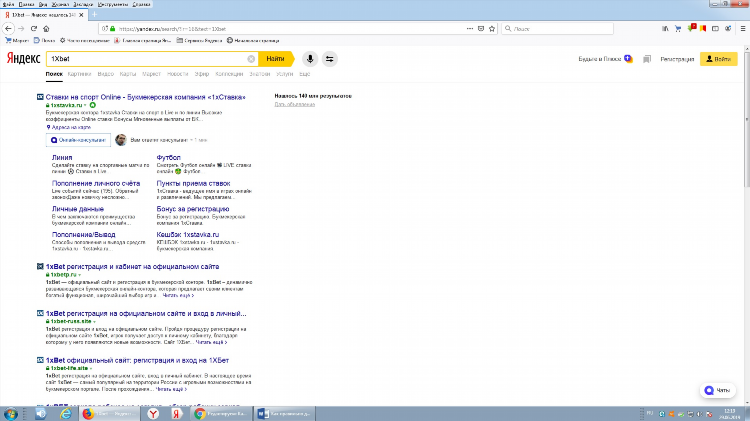This screenshot has width=750, height=421.
Task: Click the Дать объявление link
Action: point(295,104)
